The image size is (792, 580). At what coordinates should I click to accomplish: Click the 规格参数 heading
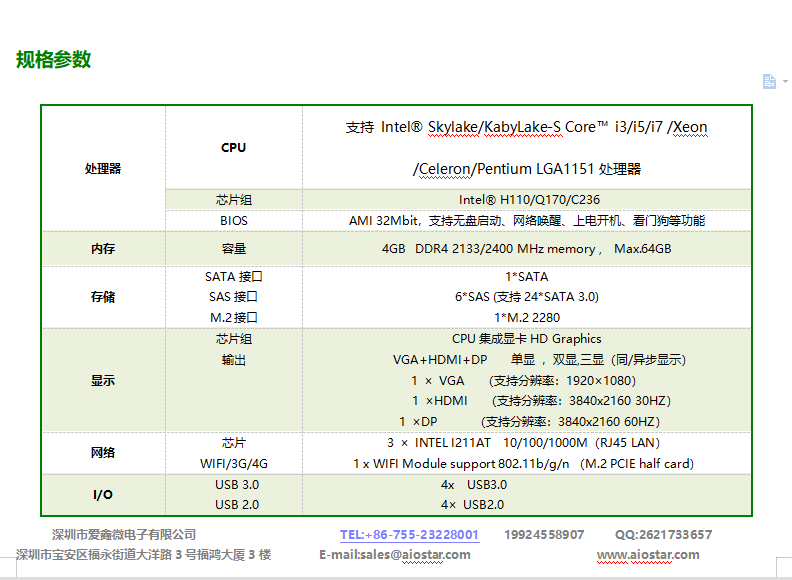click(x=54, y=59)
